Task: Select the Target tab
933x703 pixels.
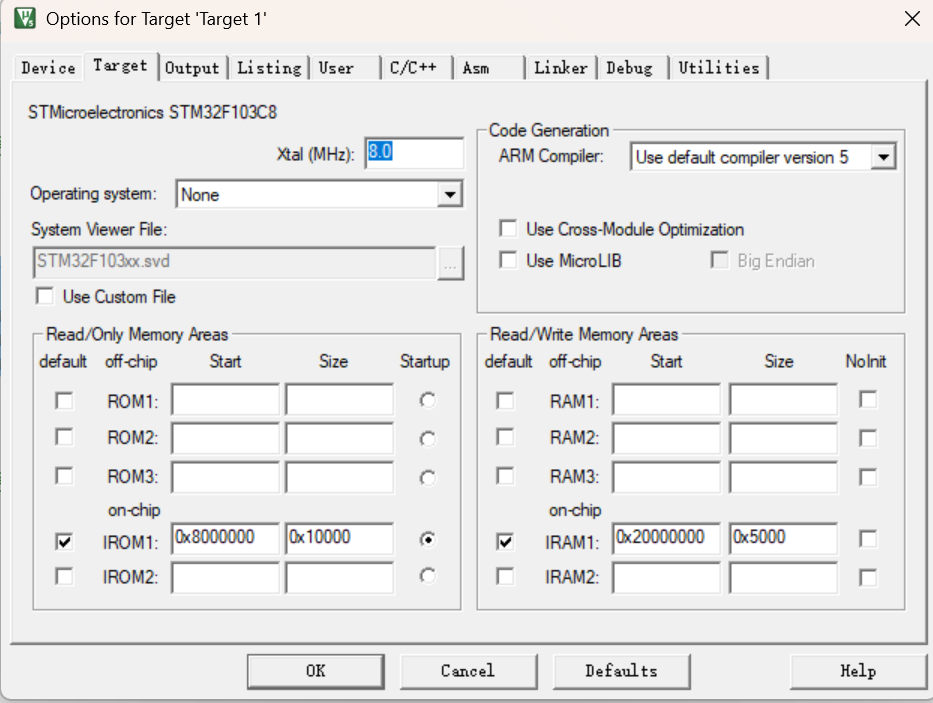Action: pos(120,65)
